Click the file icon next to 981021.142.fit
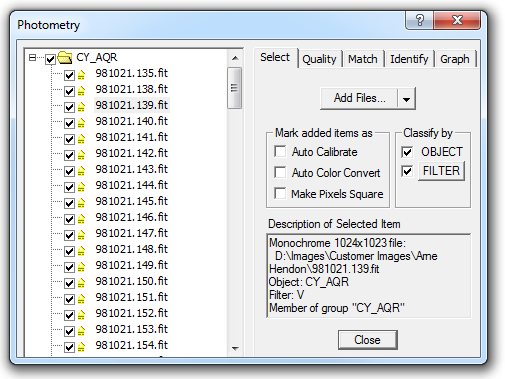505x379 pixels. (x=81, y=155)
